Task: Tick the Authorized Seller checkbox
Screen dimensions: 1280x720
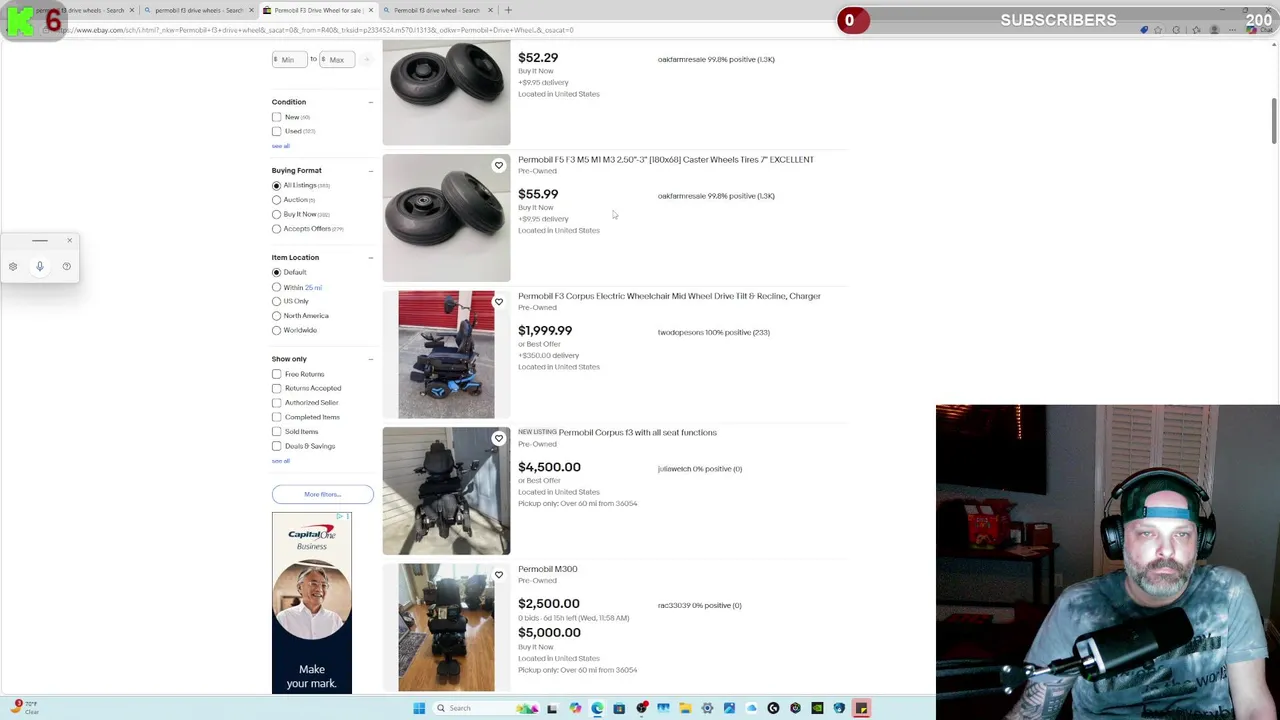Action: (277, 403)
